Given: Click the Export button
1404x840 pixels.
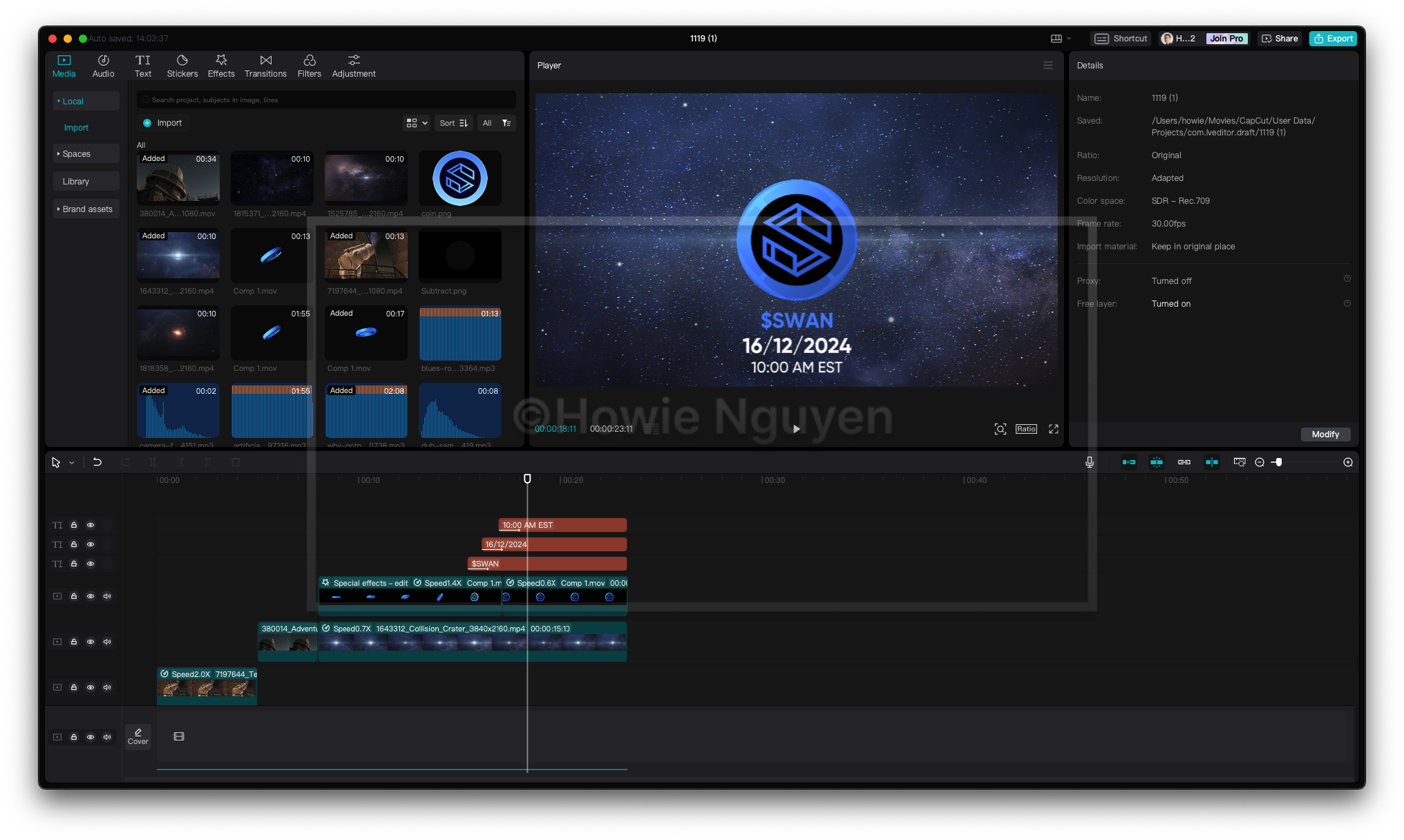Looking at the screenshot, I should (x=1333, y=39).
